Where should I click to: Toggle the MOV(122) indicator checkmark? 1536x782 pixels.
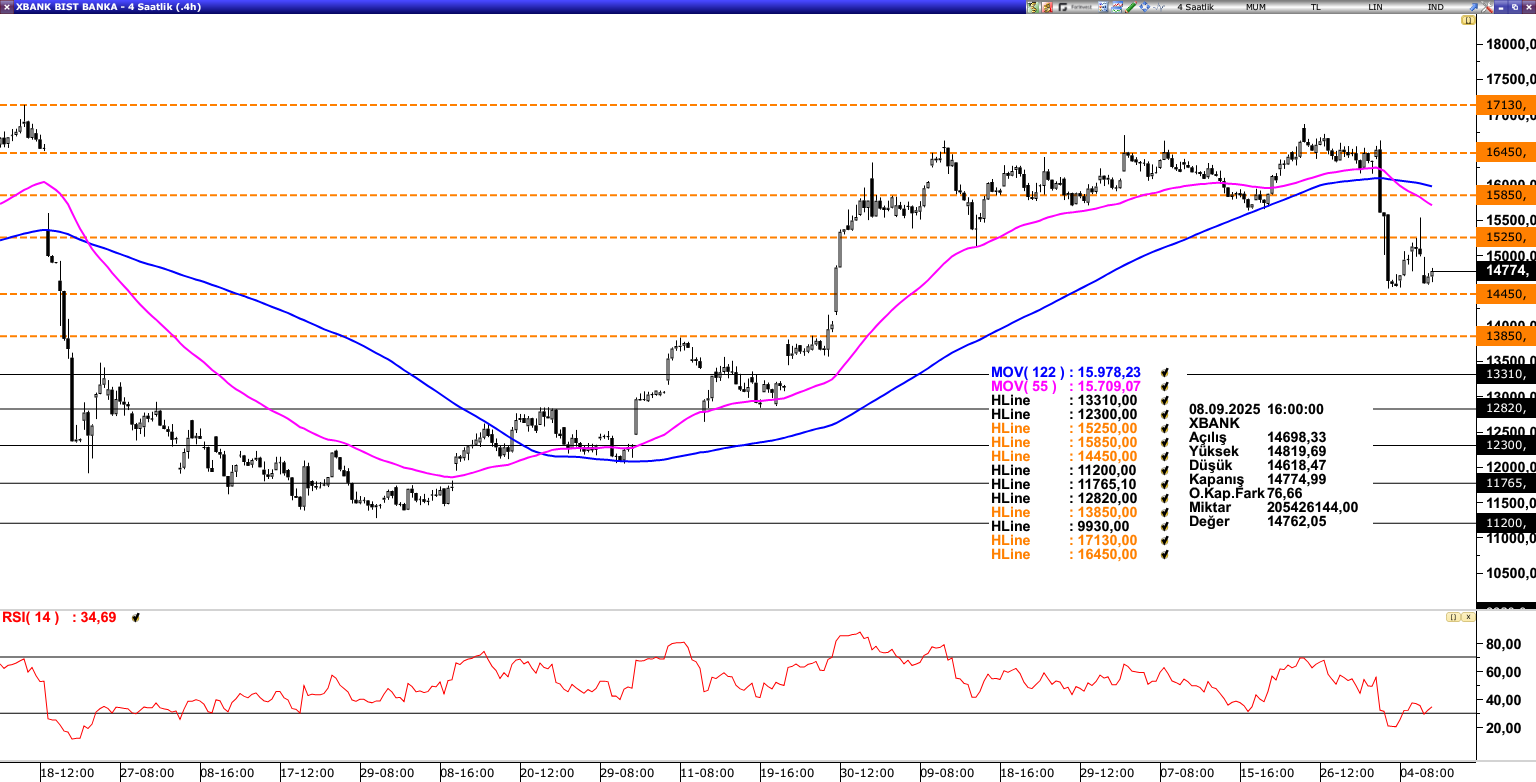[1164, 372]
